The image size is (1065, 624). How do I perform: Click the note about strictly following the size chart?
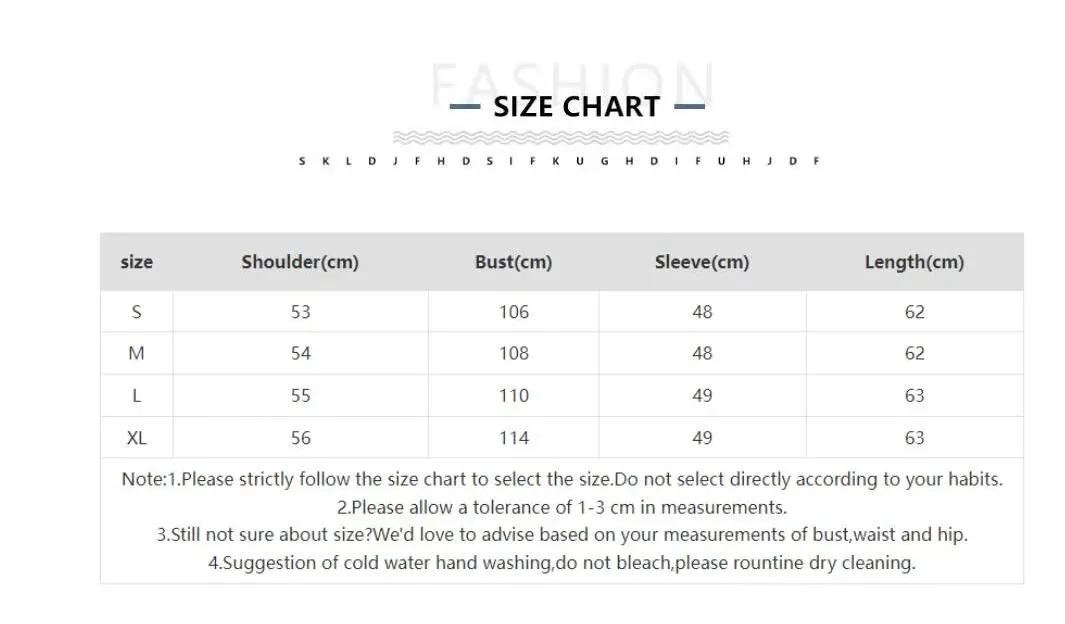coord(562,479)
